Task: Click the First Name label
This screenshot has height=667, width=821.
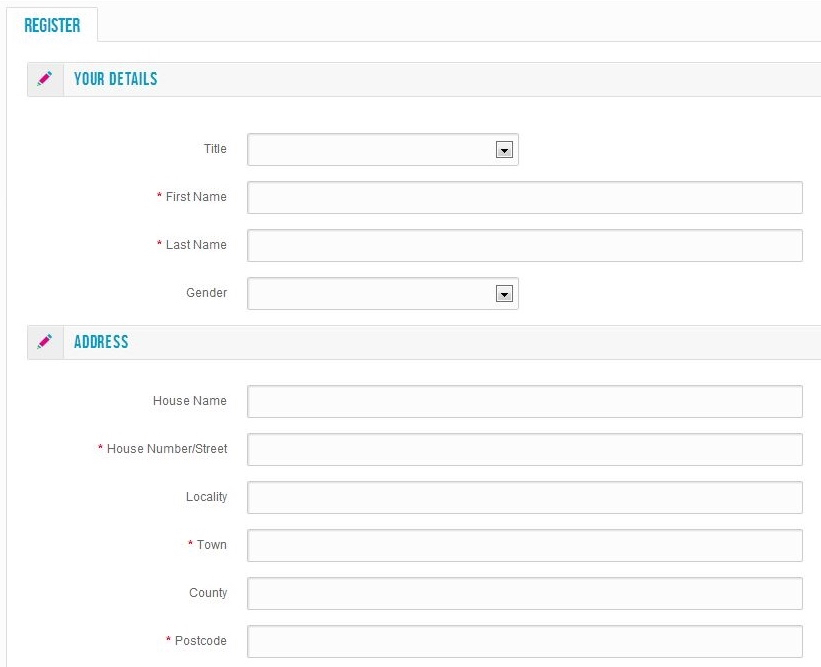Action: (x=196, y=197)
